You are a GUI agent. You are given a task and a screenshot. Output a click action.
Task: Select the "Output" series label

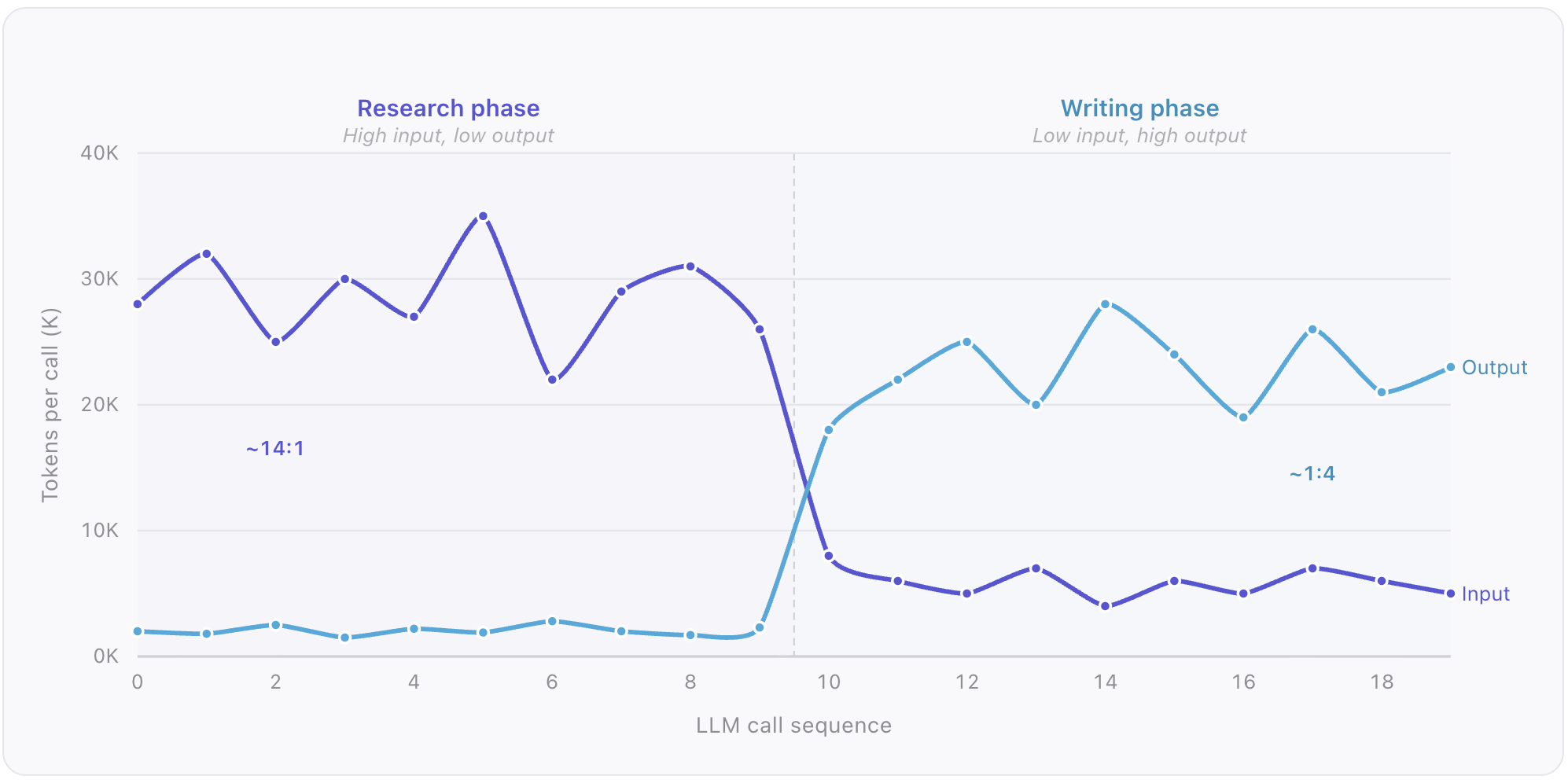[1494, 367]
